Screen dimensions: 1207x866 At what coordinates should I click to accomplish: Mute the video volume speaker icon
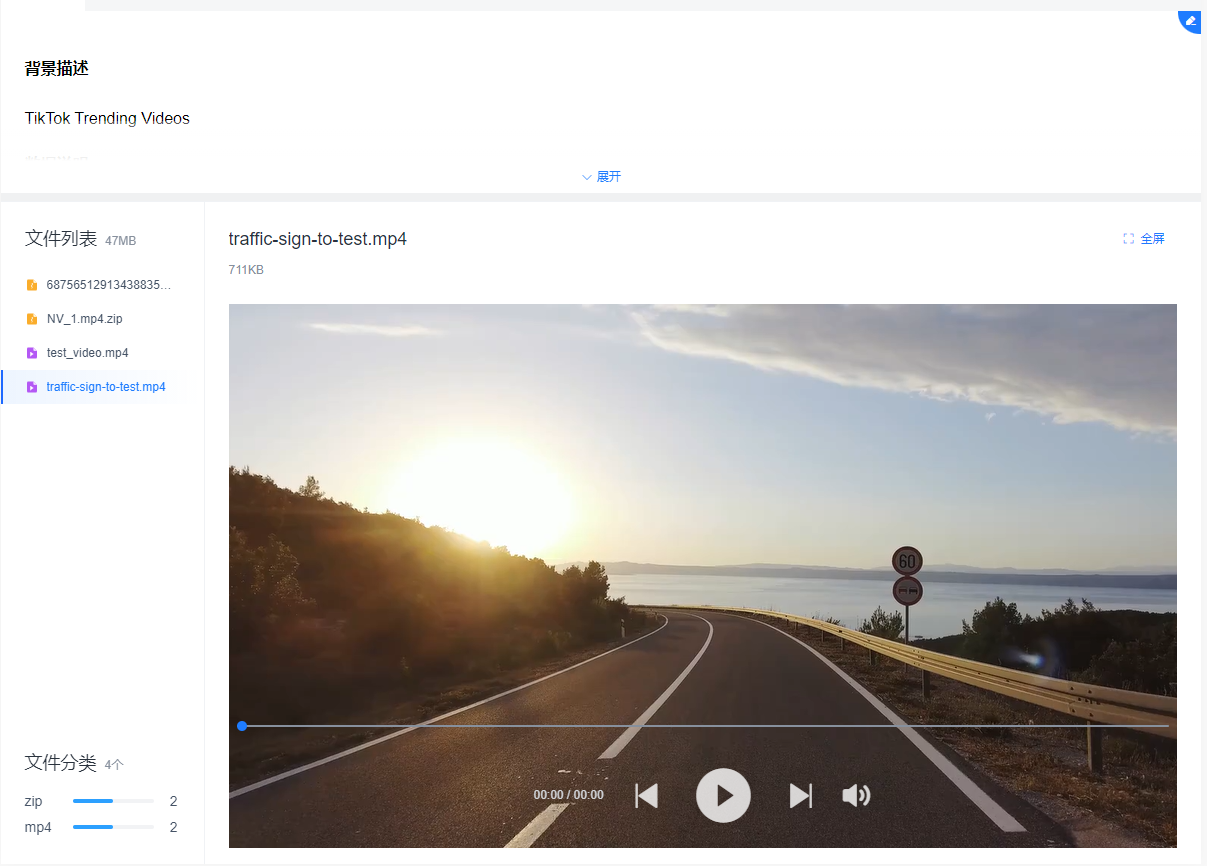(x=856, y=796)
